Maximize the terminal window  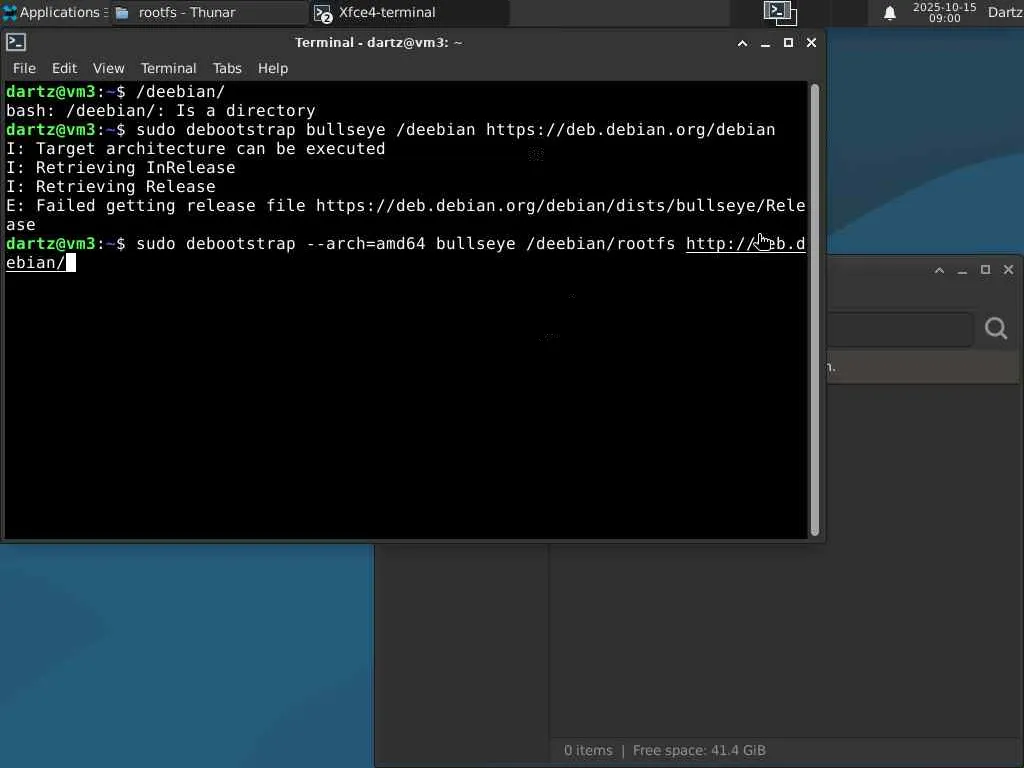(x=788, y=42)
